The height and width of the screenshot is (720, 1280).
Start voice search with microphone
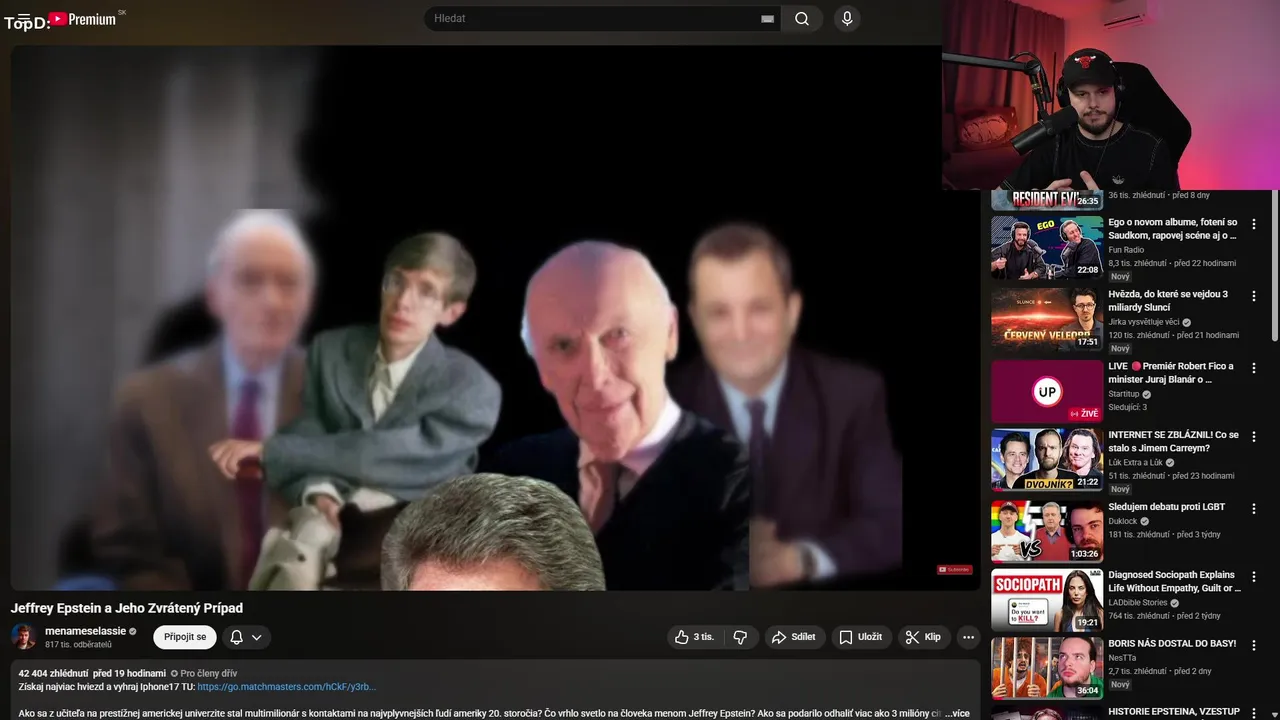click(x=847, y=19)
